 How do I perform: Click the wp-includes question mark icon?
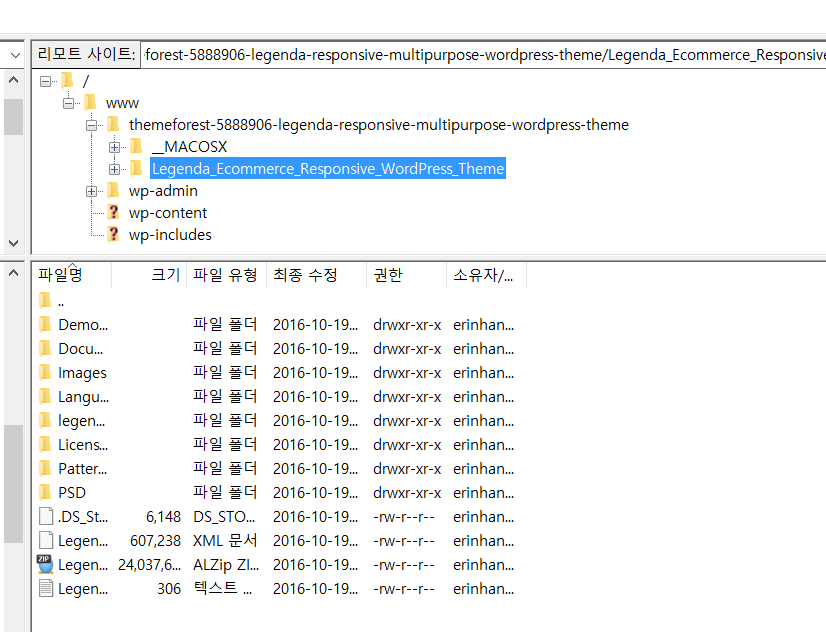[113, 234]
